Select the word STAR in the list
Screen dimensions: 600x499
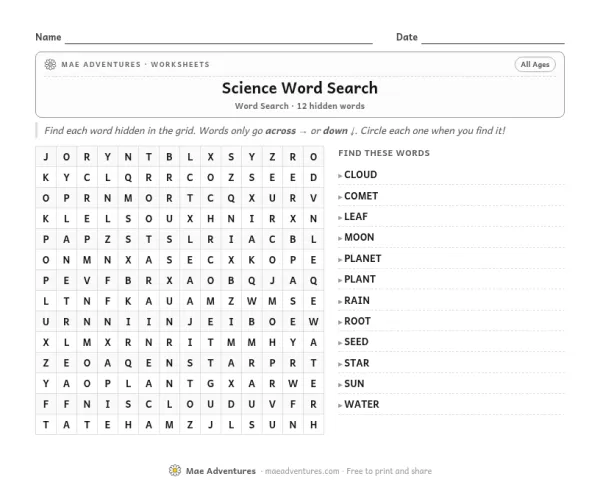pyautogui.click(x=357, y=363)
